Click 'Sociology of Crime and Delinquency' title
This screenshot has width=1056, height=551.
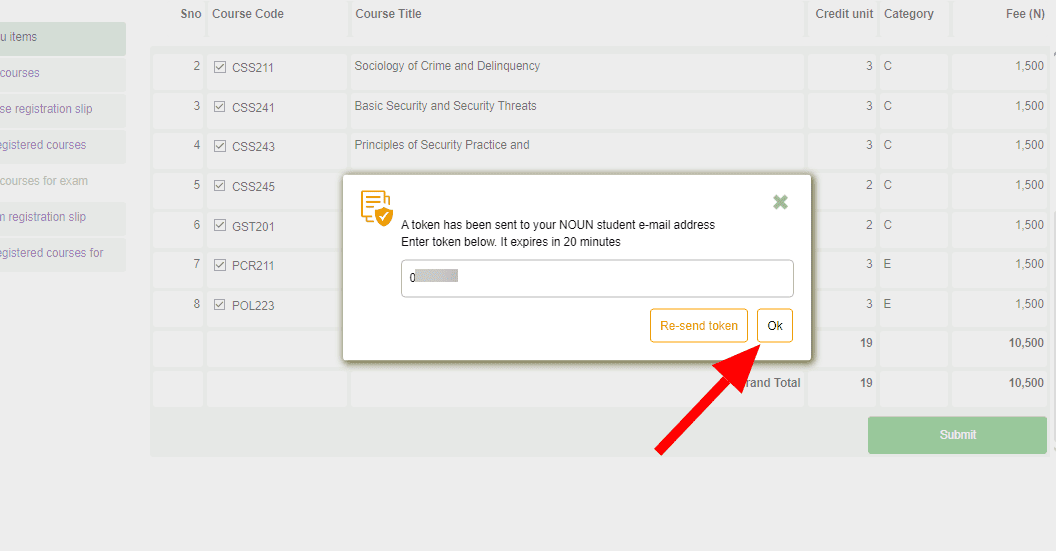[447, 65]
